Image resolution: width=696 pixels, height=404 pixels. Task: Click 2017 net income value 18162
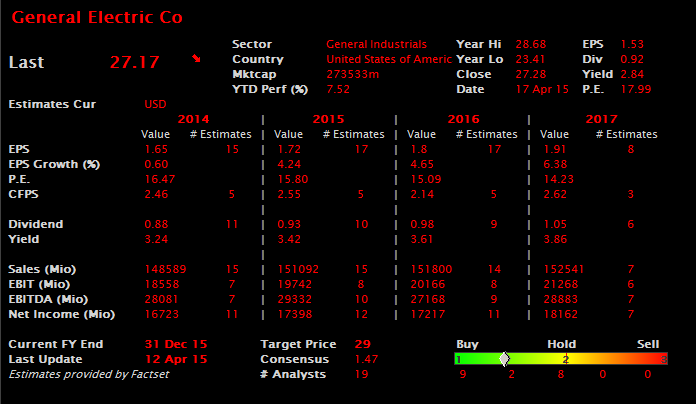point(561,314)
